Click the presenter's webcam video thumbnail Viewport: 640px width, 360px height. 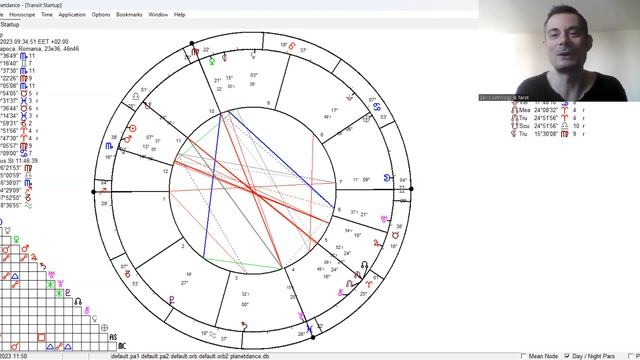coord(559,51)
